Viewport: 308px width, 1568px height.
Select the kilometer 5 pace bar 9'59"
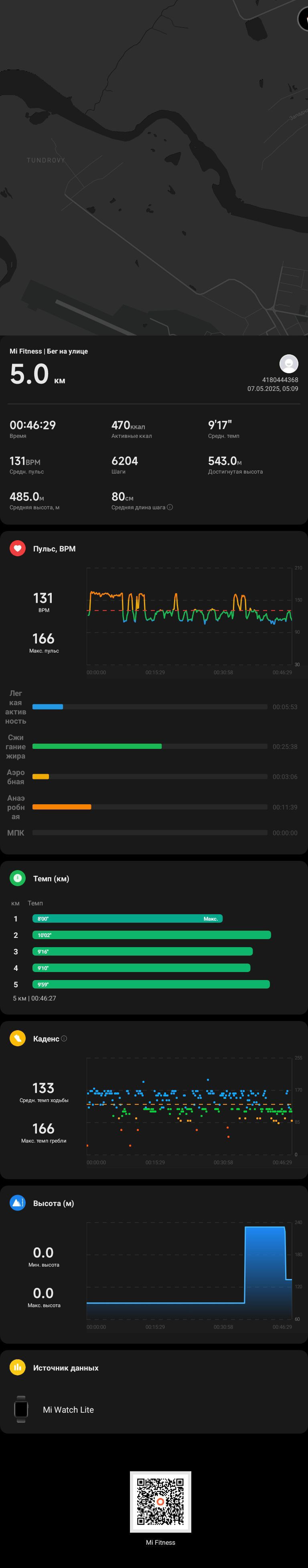151,984
